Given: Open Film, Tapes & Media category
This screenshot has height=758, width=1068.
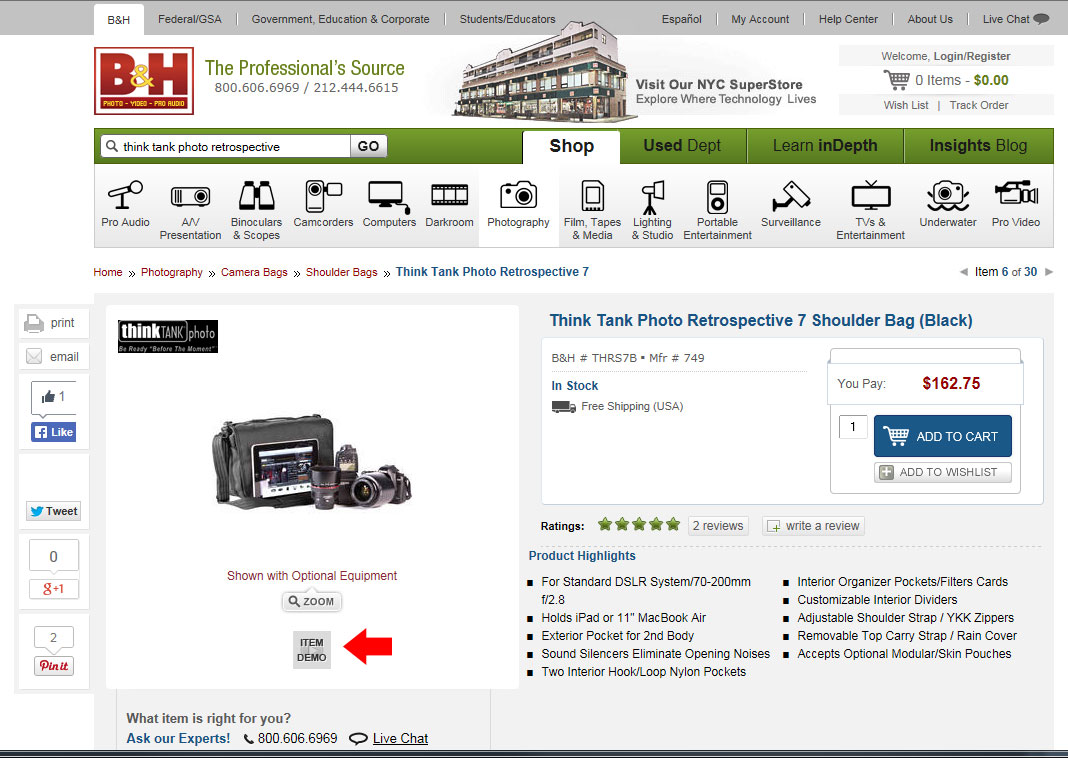Looking at the screenshot, I should (x=592, y=210).
